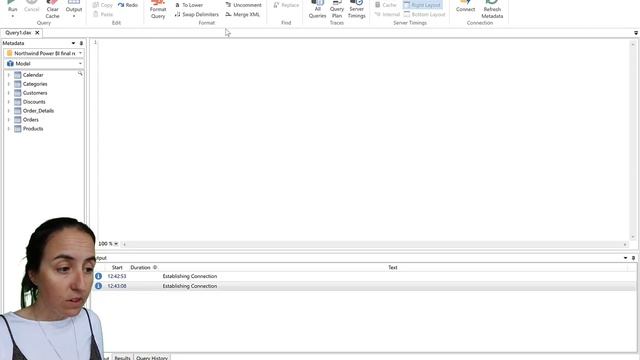Click the Clear Cache ribbon button
Viewport: 640px width, 360px height.
pos(52,9)
